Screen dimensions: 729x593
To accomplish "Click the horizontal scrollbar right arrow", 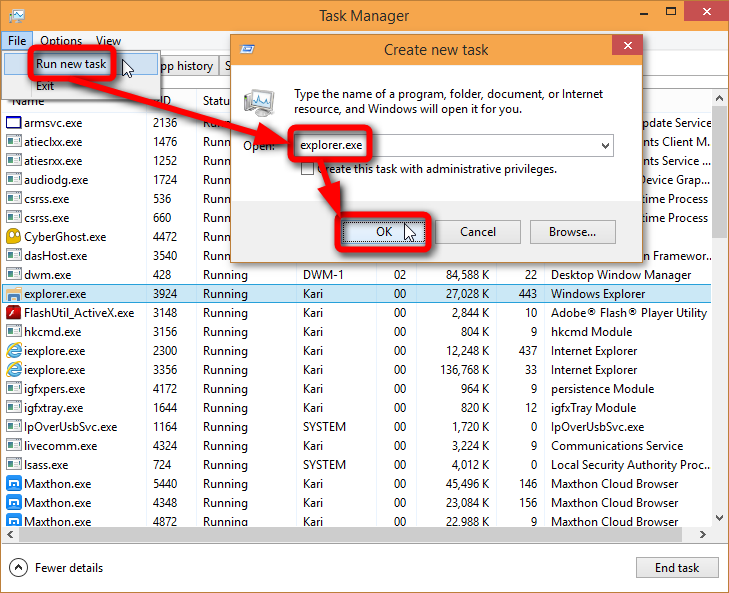I will tap(702, 534).
